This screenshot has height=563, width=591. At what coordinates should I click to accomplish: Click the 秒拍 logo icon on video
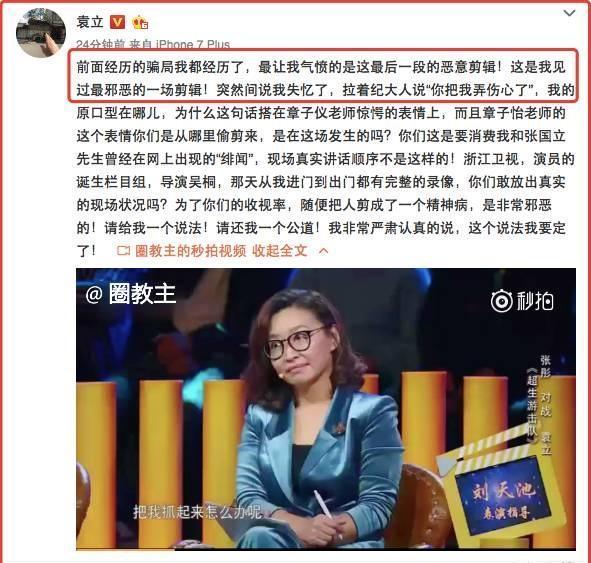(522, 301)
